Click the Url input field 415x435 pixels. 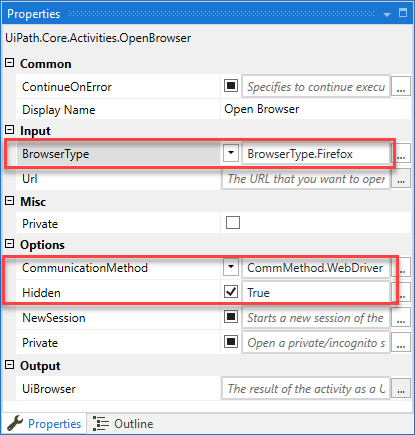coord(306,179)
